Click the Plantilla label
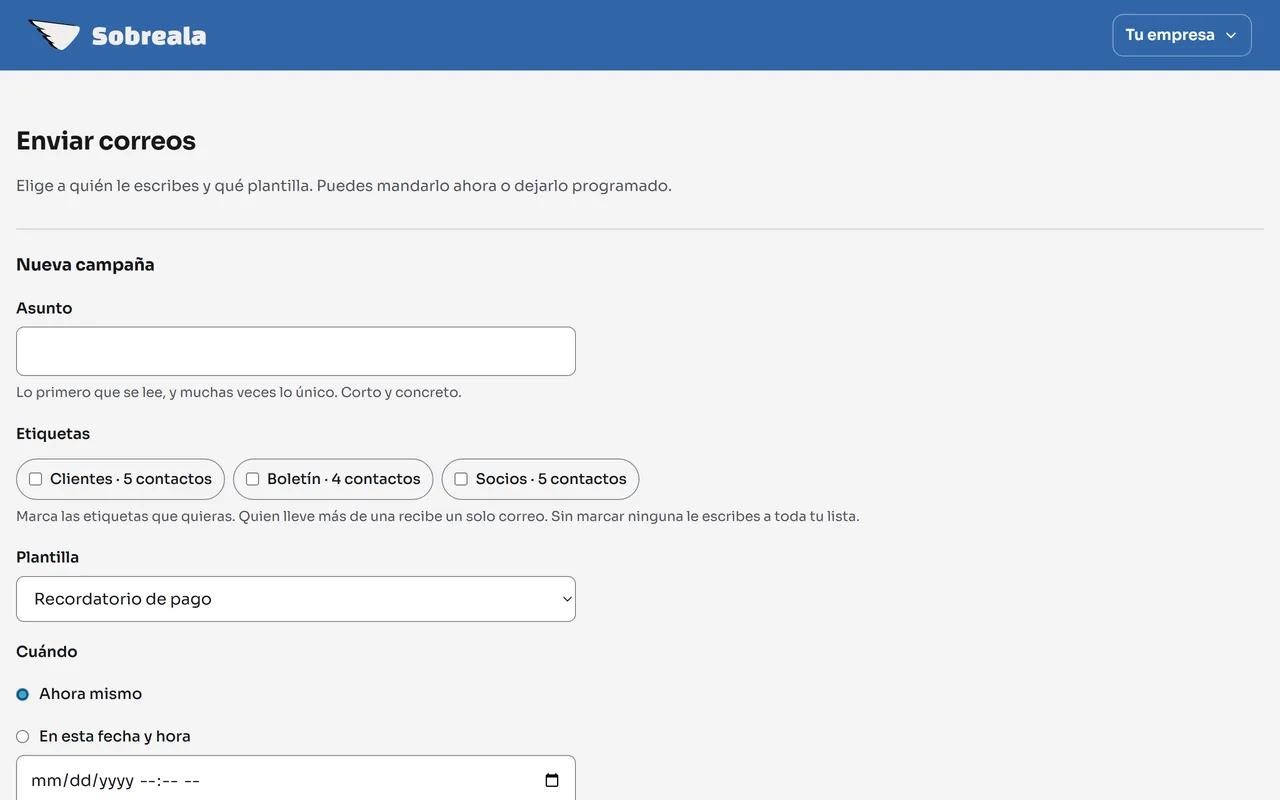Screen dimensions: 1280x800 (47, 557)
